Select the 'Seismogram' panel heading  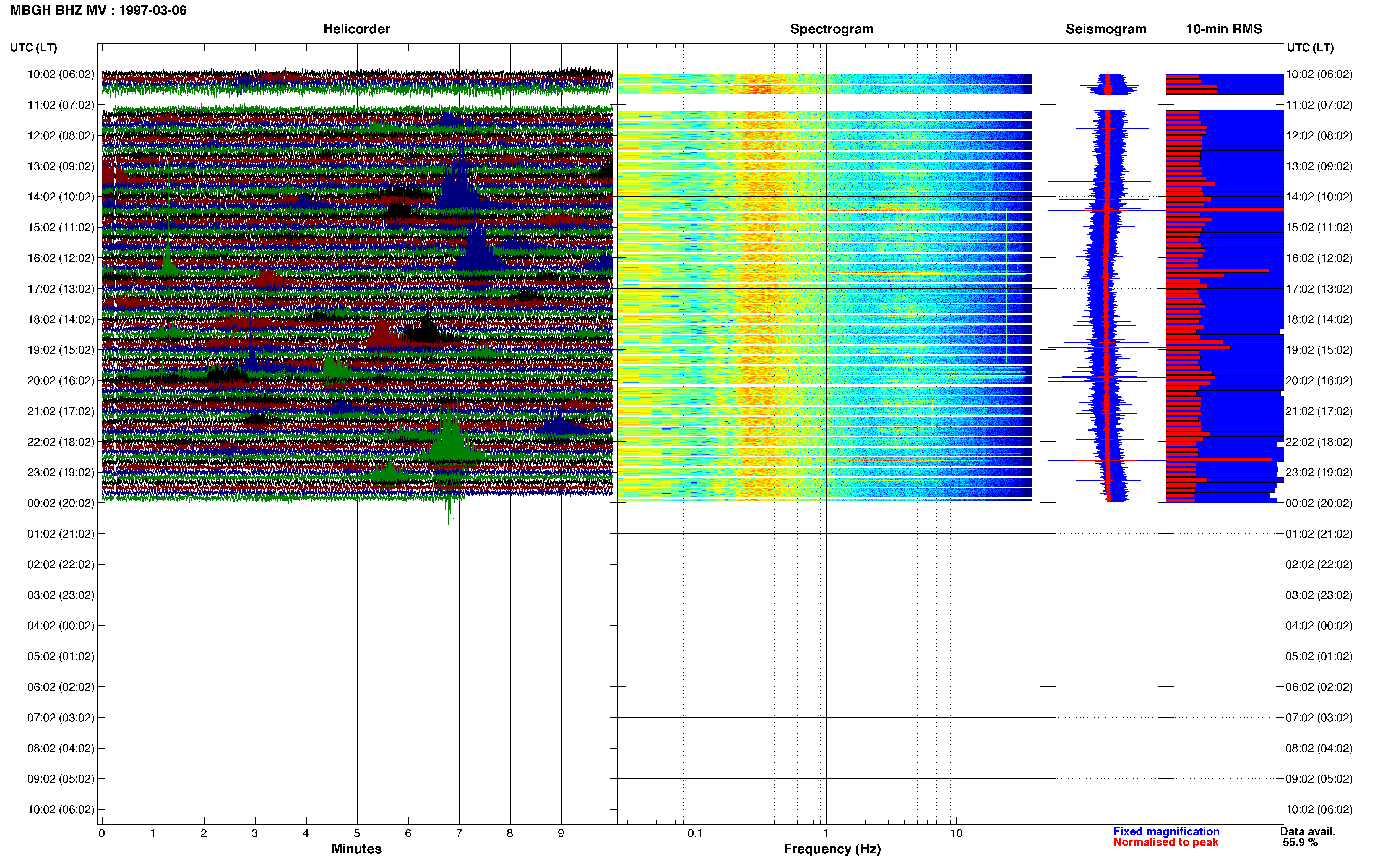pos(1106,29)
